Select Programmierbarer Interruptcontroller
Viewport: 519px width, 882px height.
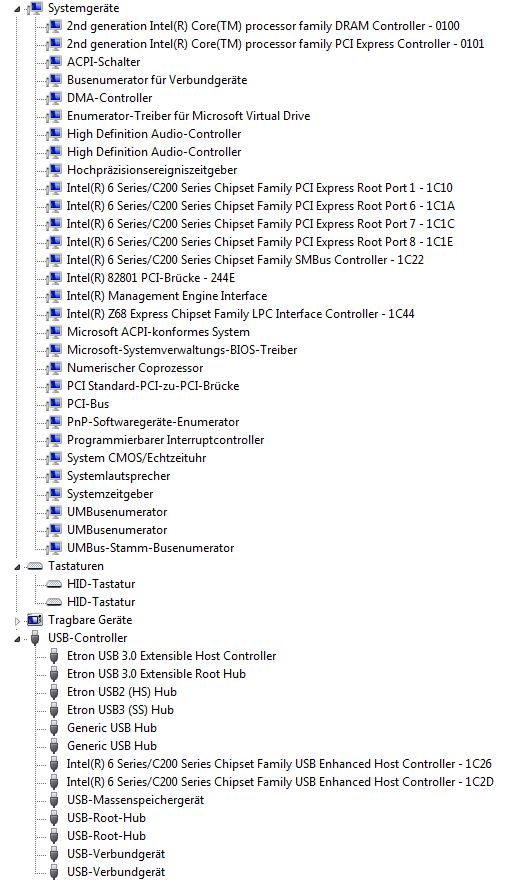point(165,440)
